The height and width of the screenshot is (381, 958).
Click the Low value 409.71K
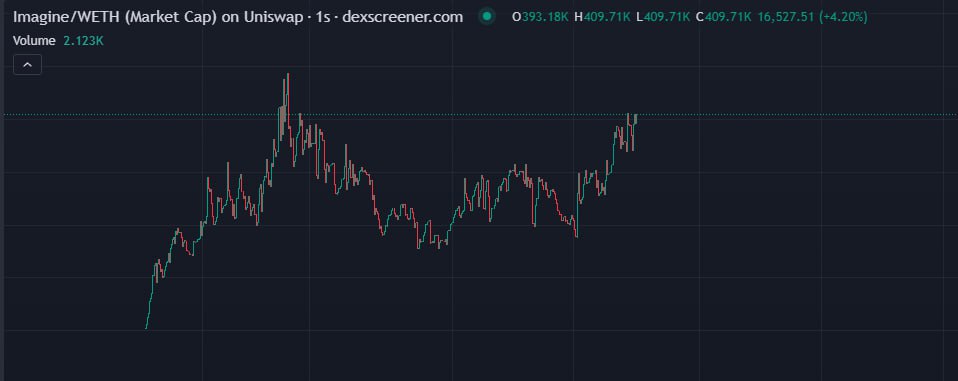(667, 17)
